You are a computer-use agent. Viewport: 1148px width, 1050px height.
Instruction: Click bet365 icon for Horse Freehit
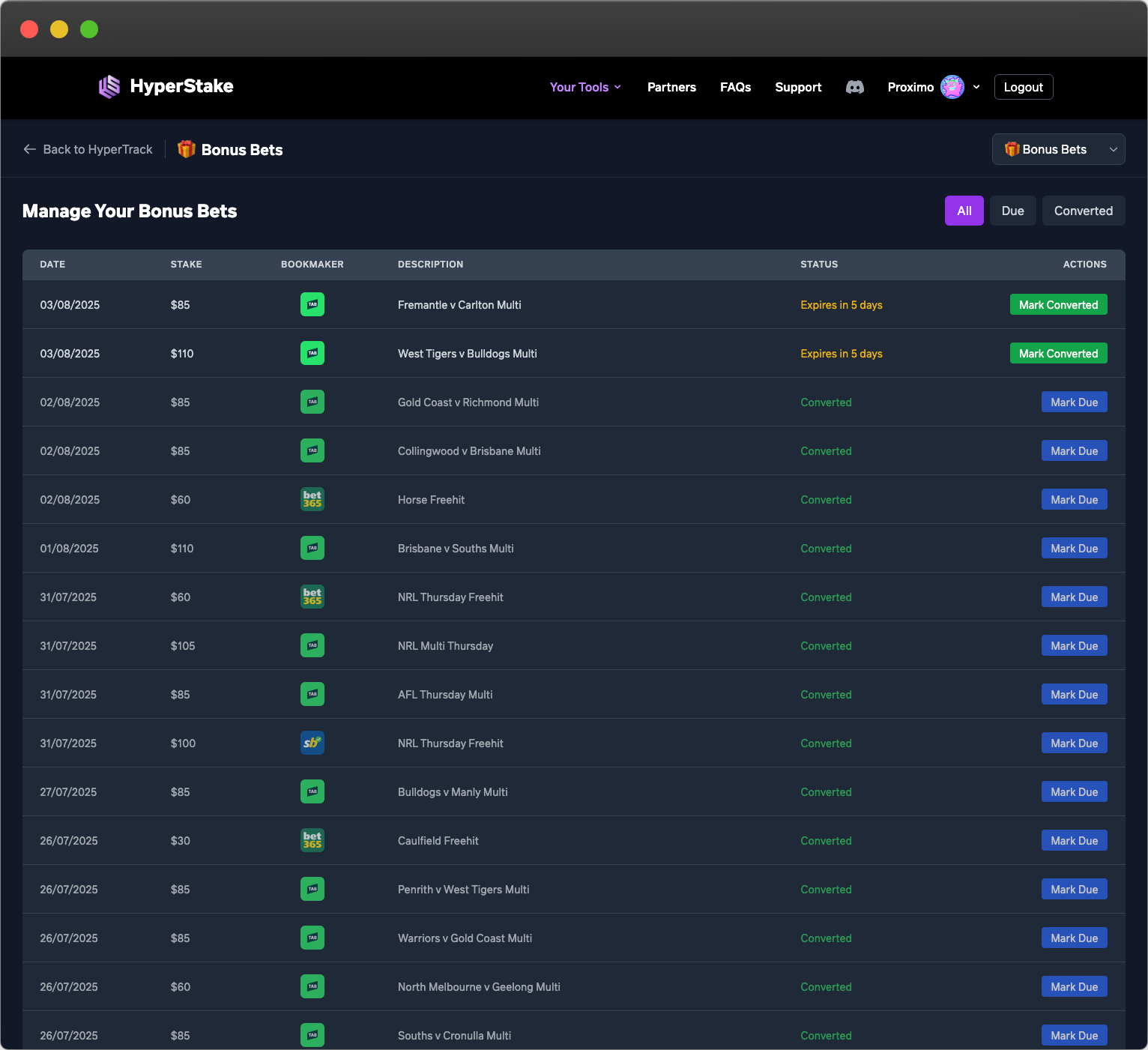[312, 499]
